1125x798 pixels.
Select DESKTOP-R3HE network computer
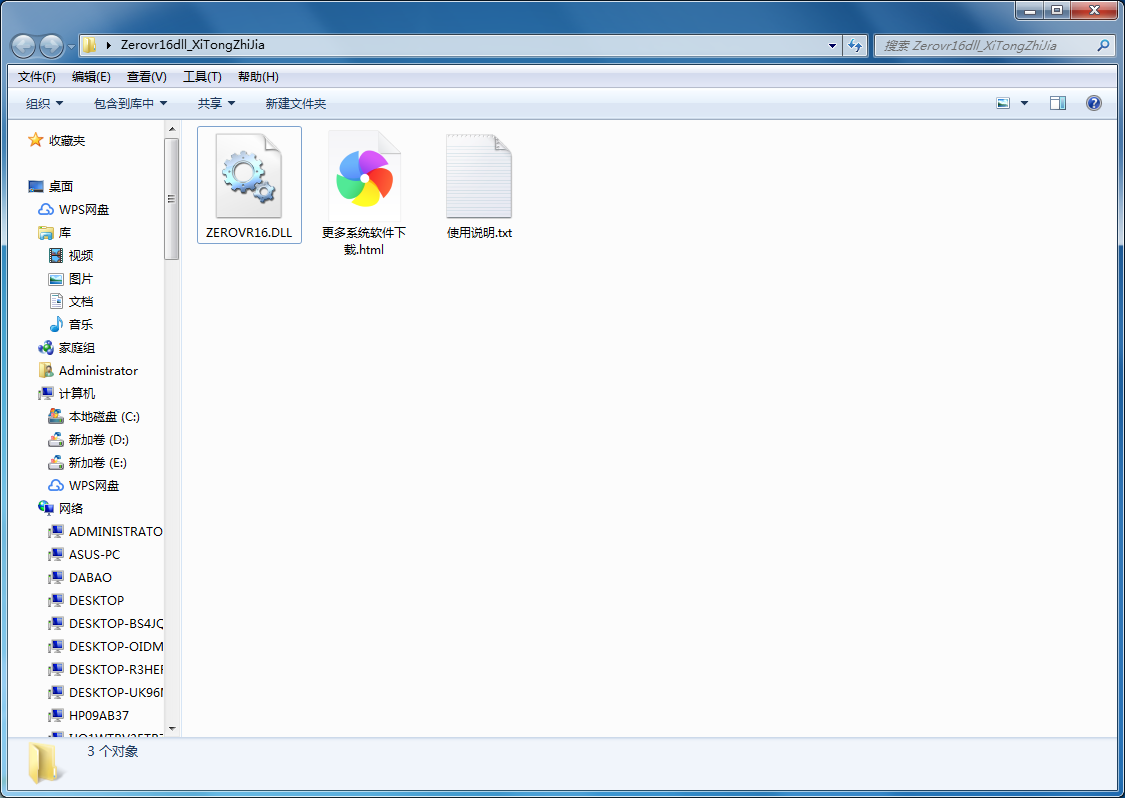point(105,669)
